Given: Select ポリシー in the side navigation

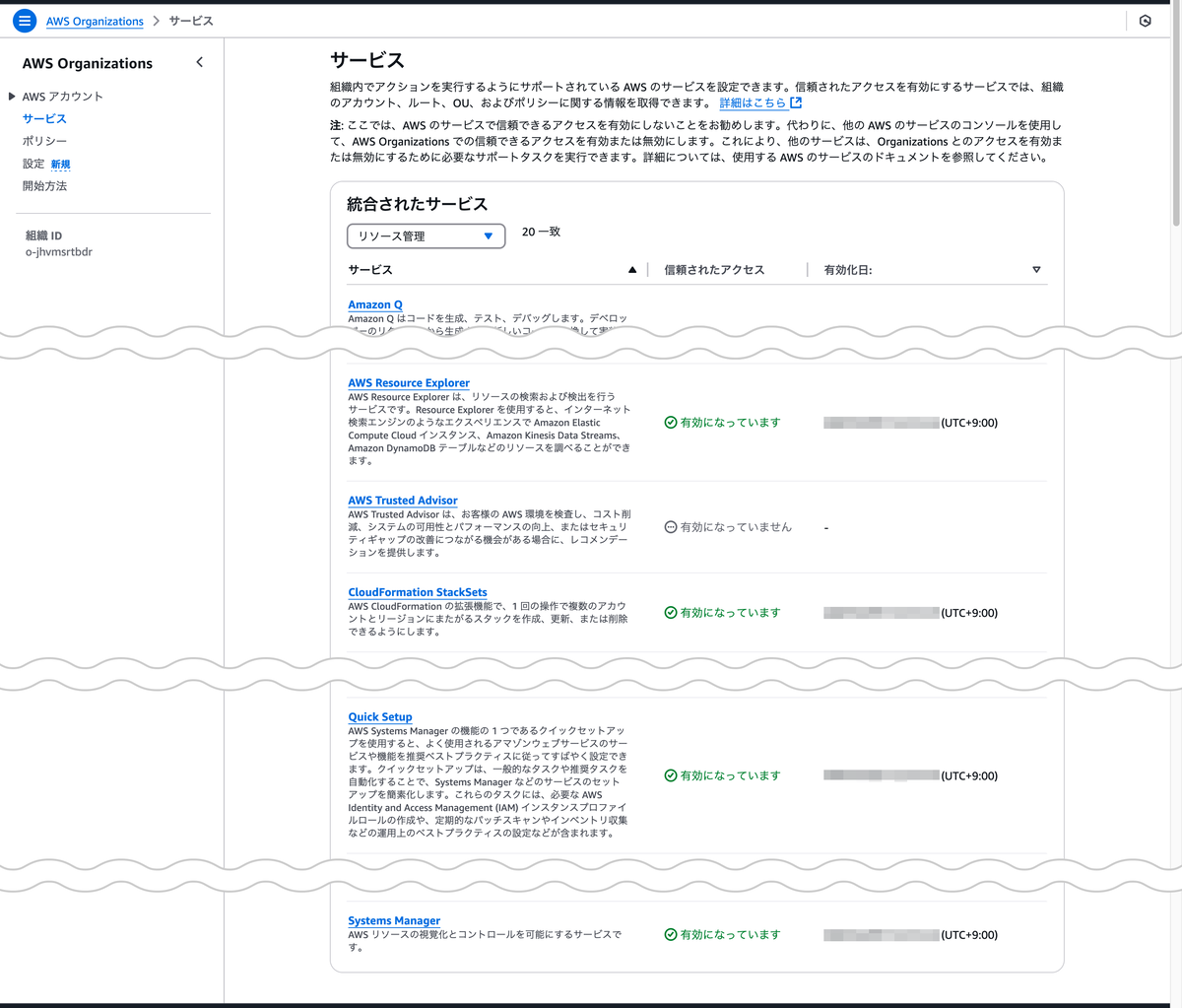Looking at the screenshot, I should (44, 141).
